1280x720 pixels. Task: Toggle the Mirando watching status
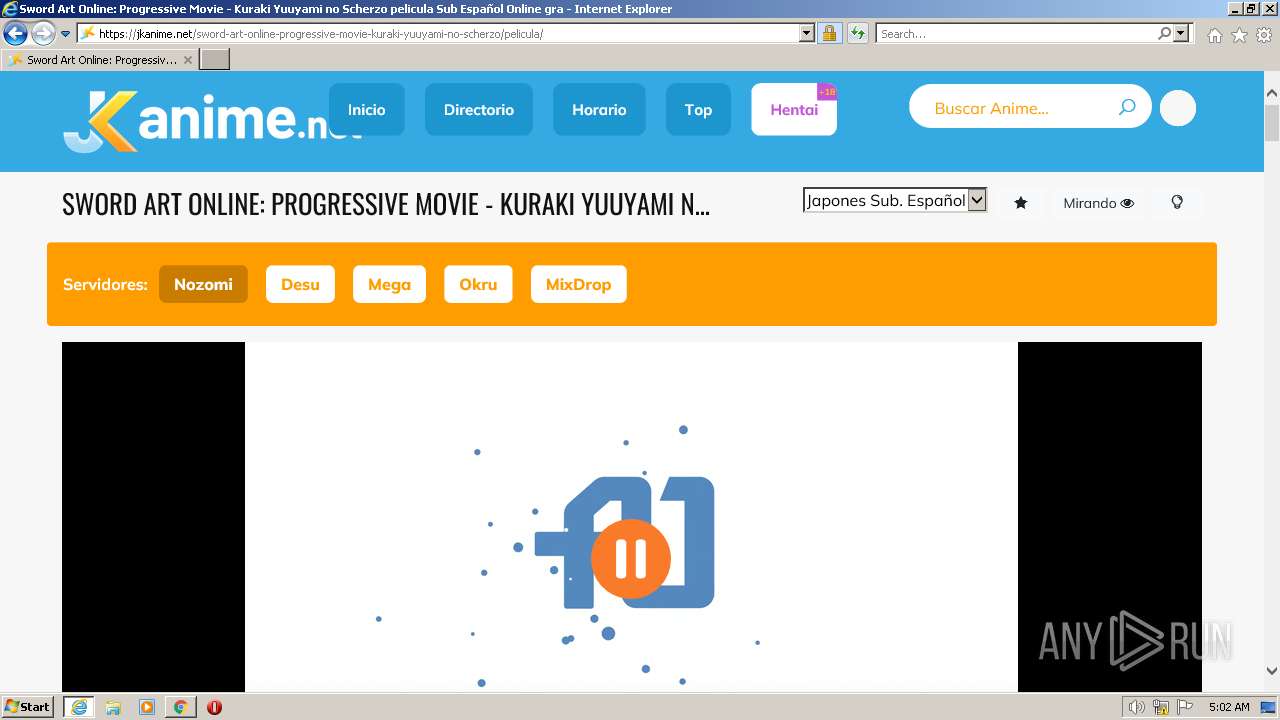1098,203
